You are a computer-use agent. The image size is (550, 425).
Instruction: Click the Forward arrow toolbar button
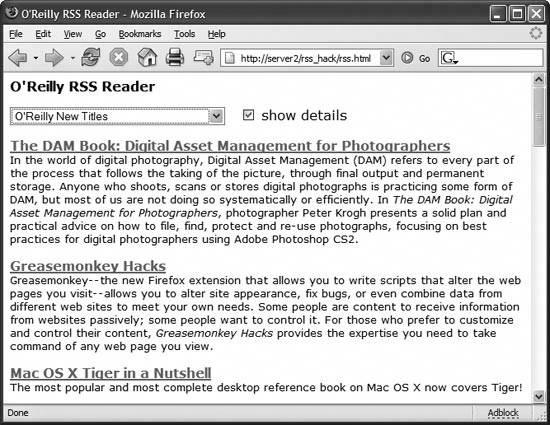pos(54,58)
